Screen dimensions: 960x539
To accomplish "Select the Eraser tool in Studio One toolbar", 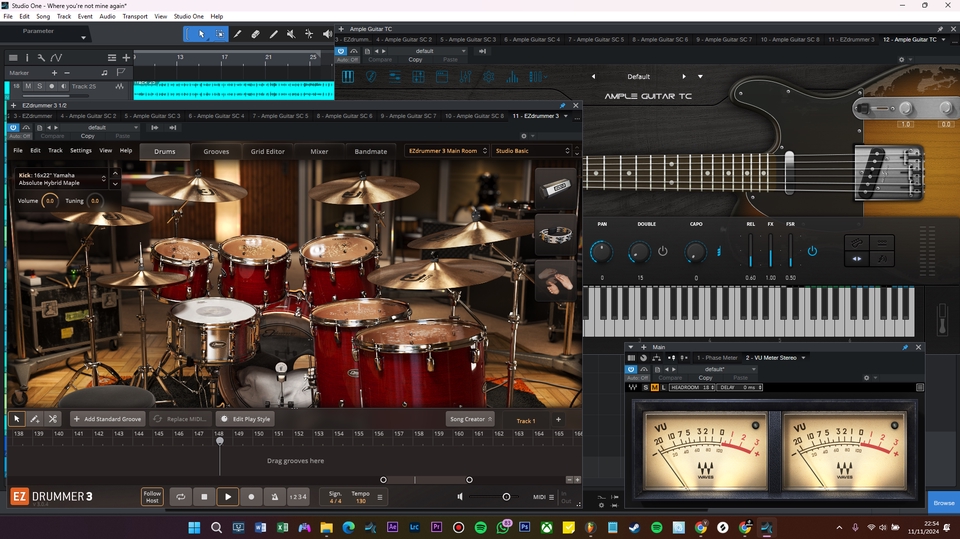I will pyautogui.click(x=255, y=34).
